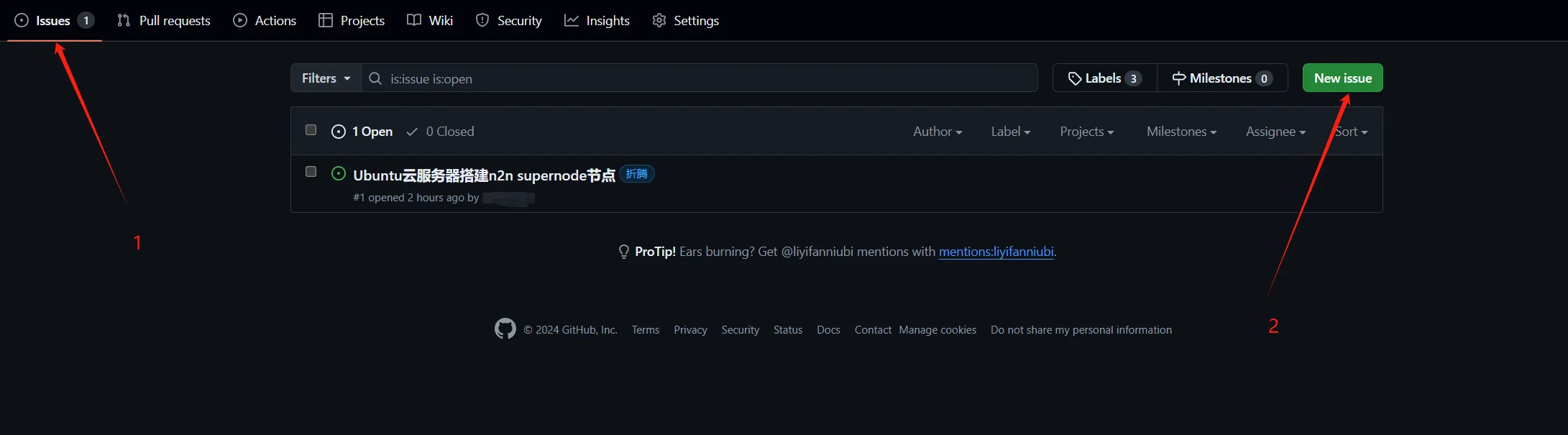Expand the Assignee filter dropdown
The image size is (1568, 435).
[1275, 132]
